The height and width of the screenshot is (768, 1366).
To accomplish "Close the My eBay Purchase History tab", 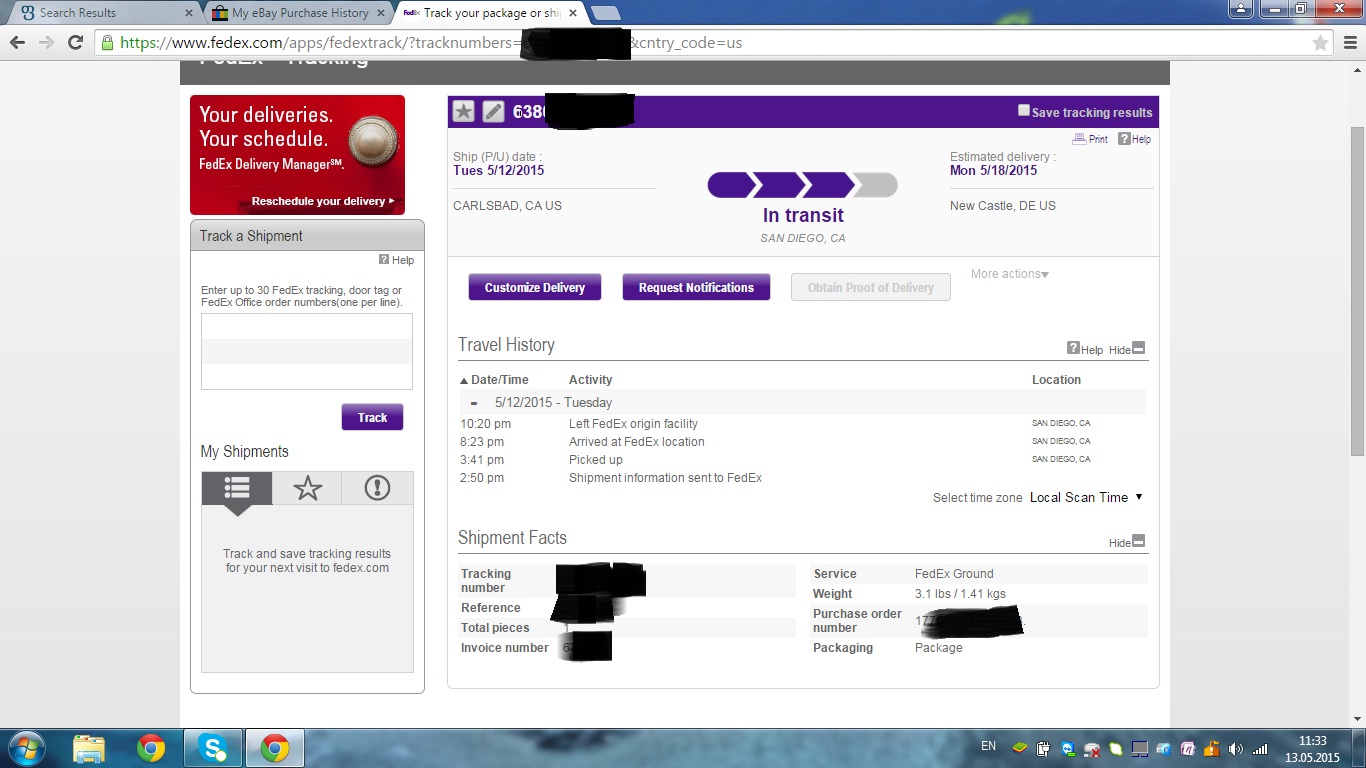I will coord(379,13).
